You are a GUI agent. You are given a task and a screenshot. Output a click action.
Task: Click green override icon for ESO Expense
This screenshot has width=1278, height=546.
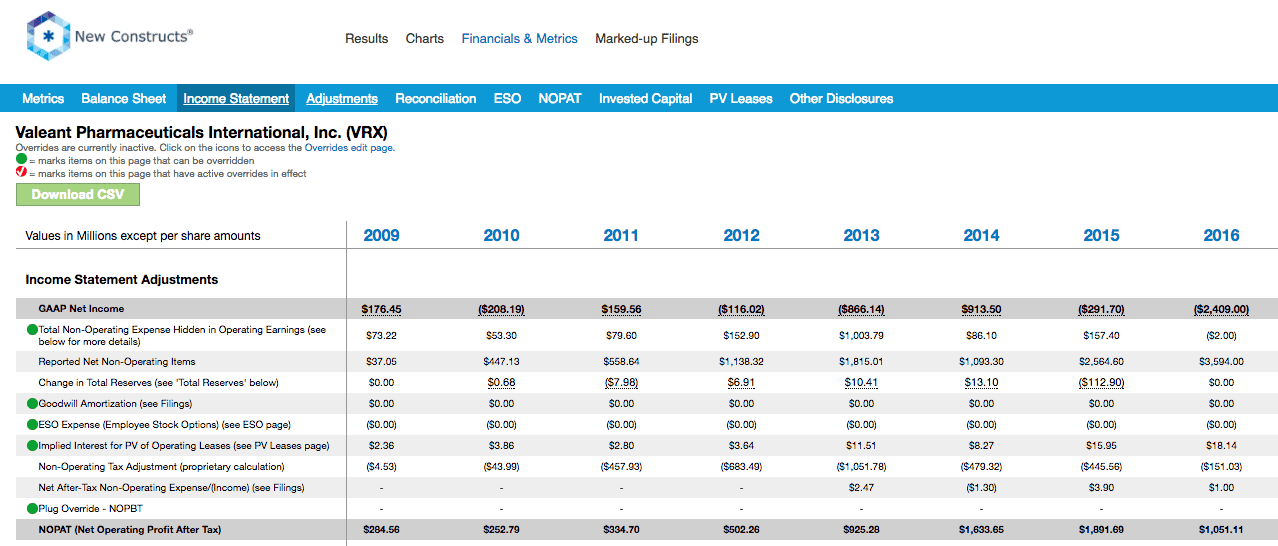click(x=33, y=424)
